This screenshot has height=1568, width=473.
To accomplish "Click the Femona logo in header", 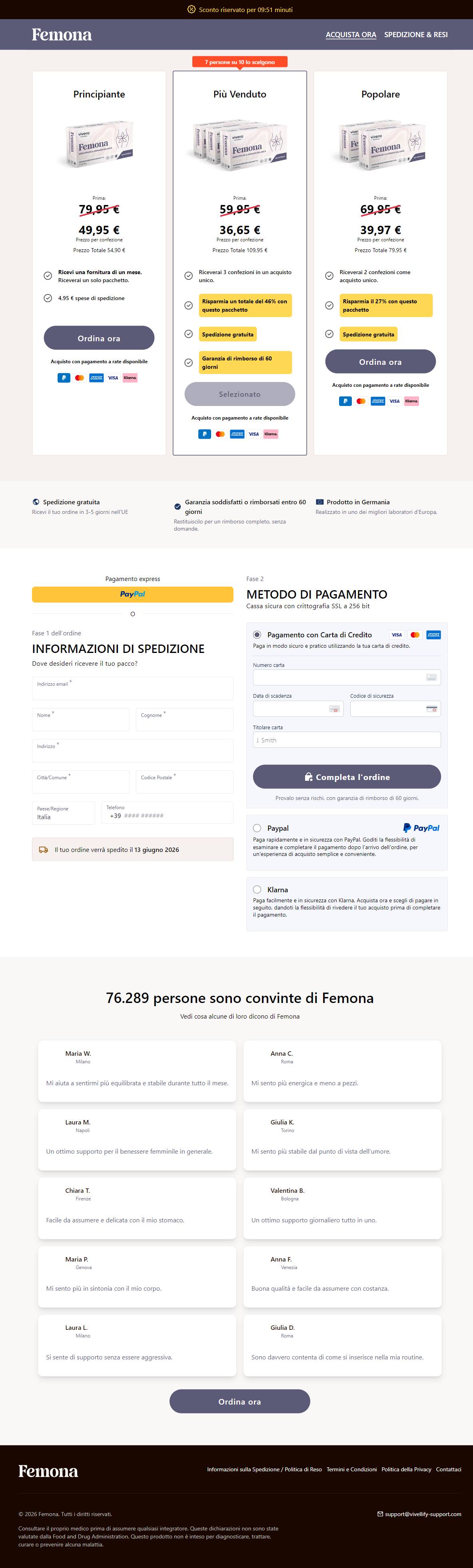I will (x=62, y=35).
